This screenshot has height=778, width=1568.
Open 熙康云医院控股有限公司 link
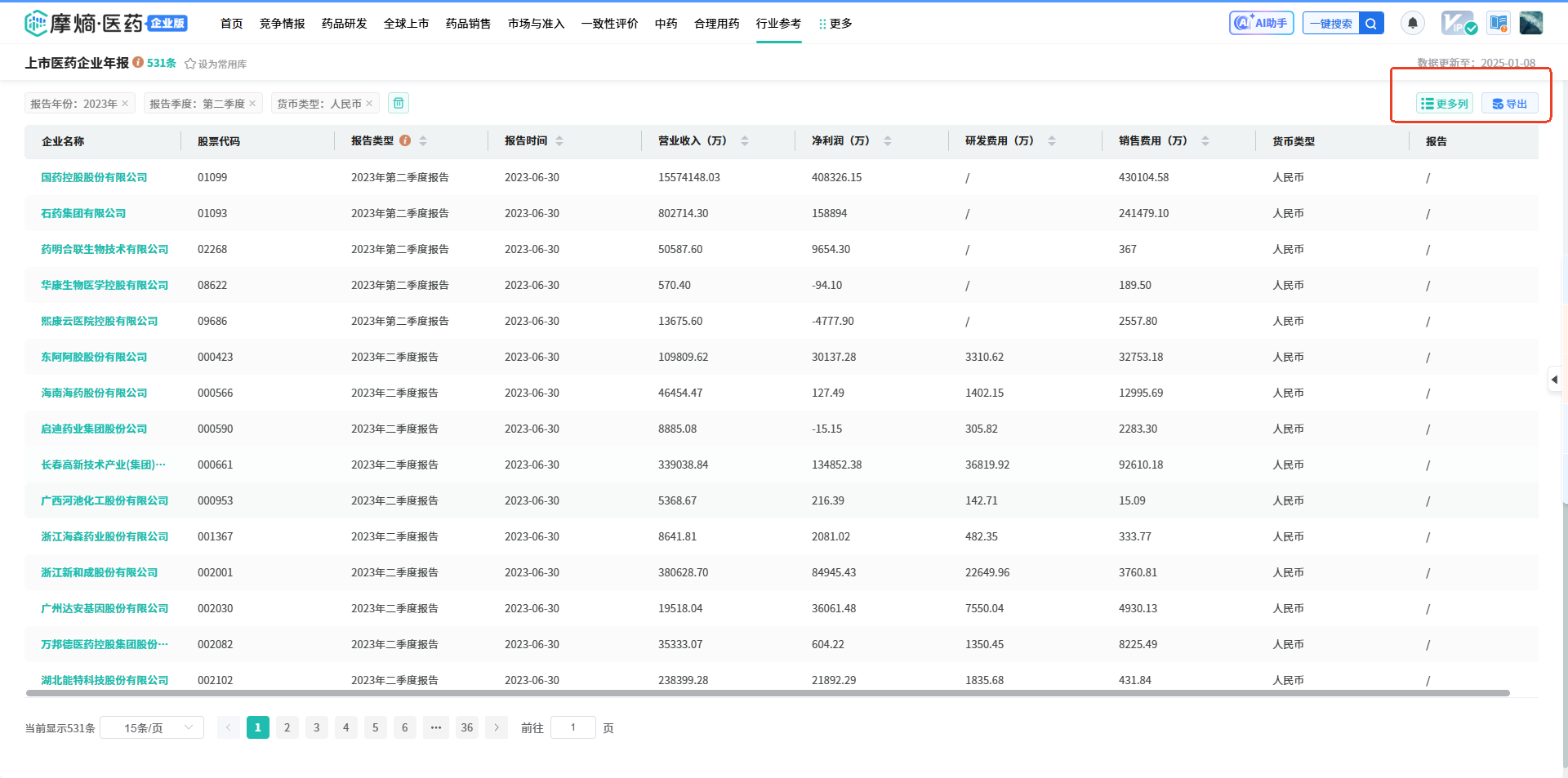(x=100, y=321)
